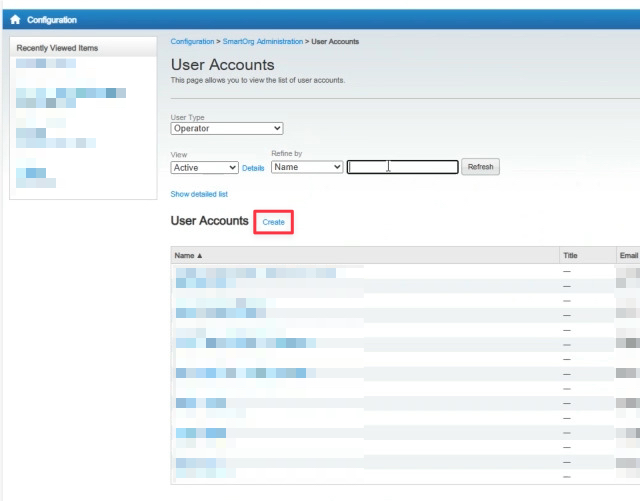
Task: Open the User Type dropdown showing Operator
Action: (227, 128)
